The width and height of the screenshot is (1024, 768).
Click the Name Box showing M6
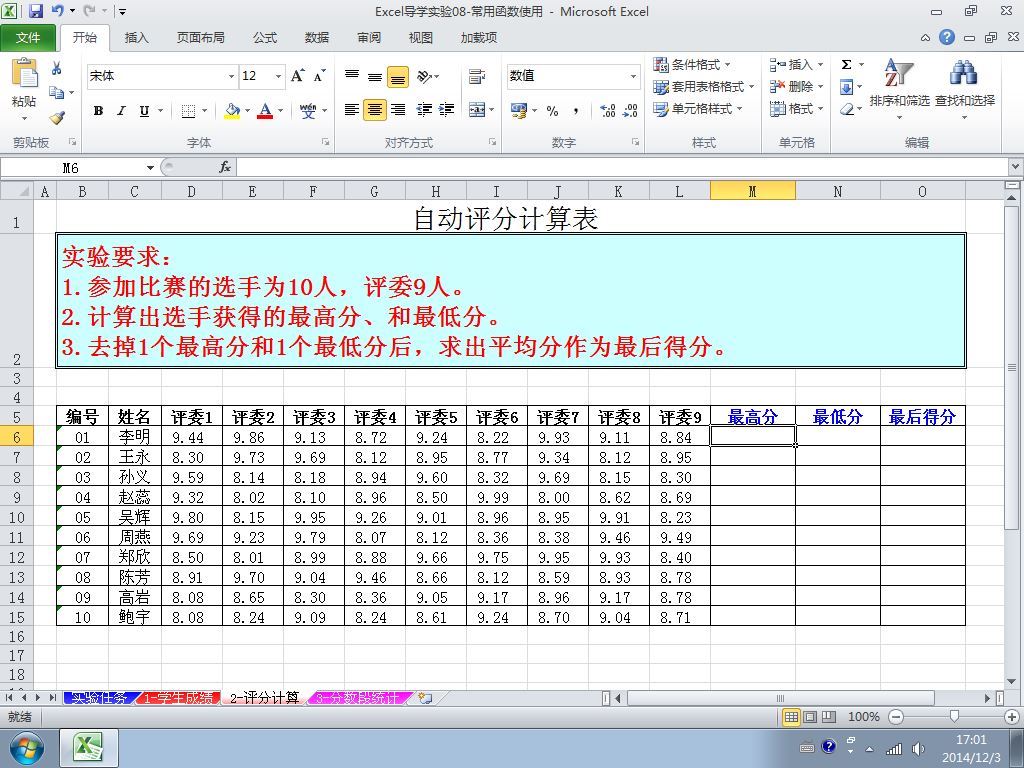click(x=72, y=168)
